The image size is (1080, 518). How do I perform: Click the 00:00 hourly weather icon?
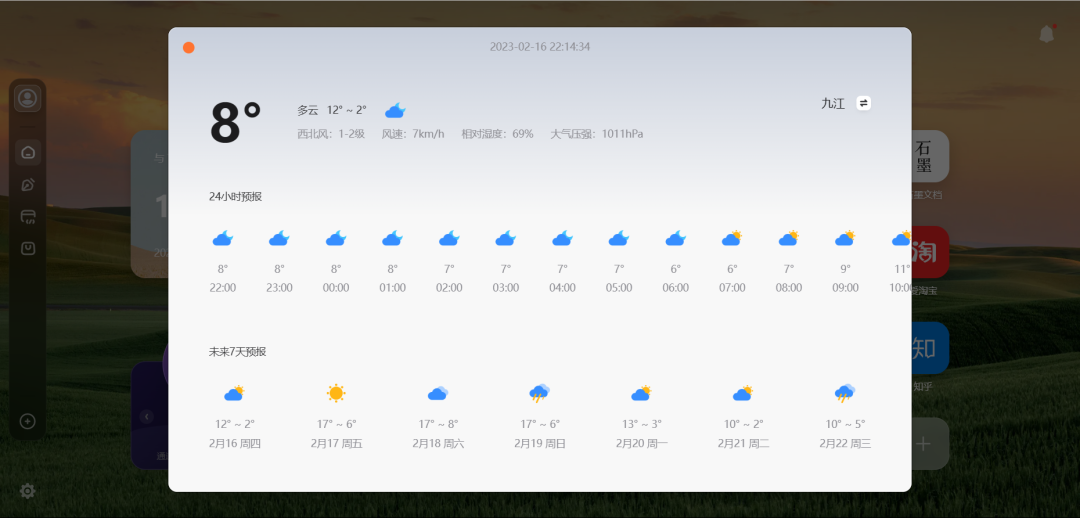[x=335, y=238]
